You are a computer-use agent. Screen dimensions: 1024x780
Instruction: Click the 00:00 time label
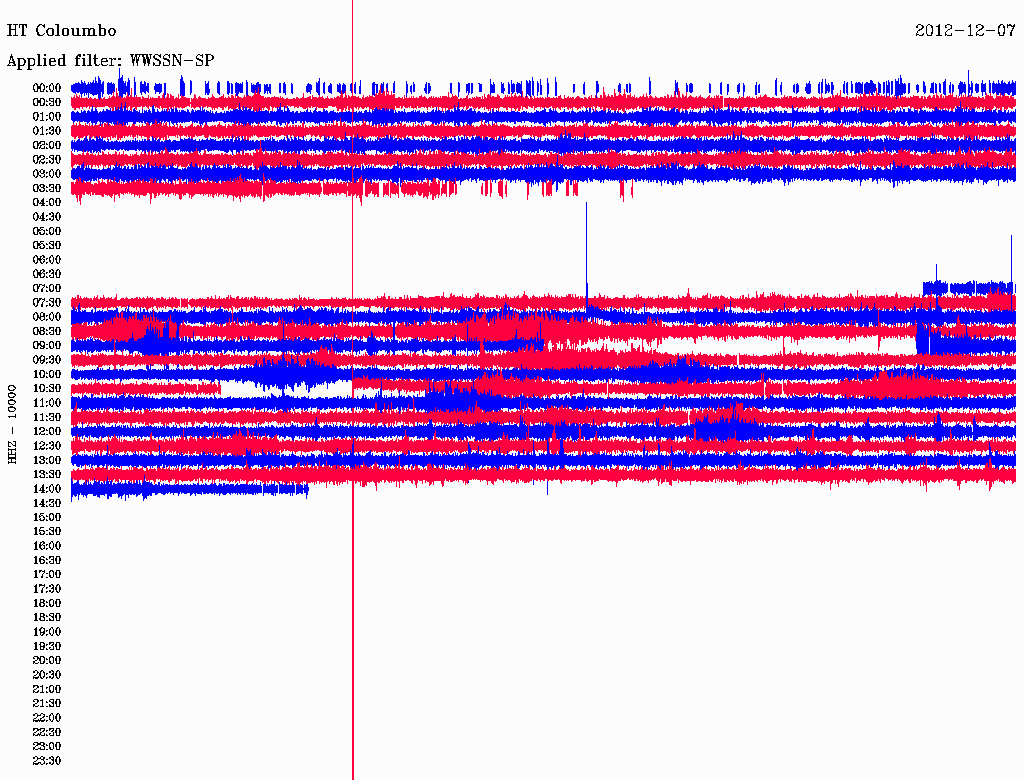click(x=47, y=88)
